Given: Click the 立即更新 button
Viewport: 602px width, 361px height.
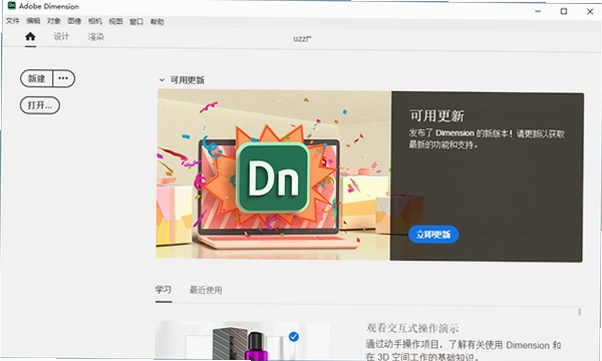Looking at the screenshot, I should [x=433, y=234].
